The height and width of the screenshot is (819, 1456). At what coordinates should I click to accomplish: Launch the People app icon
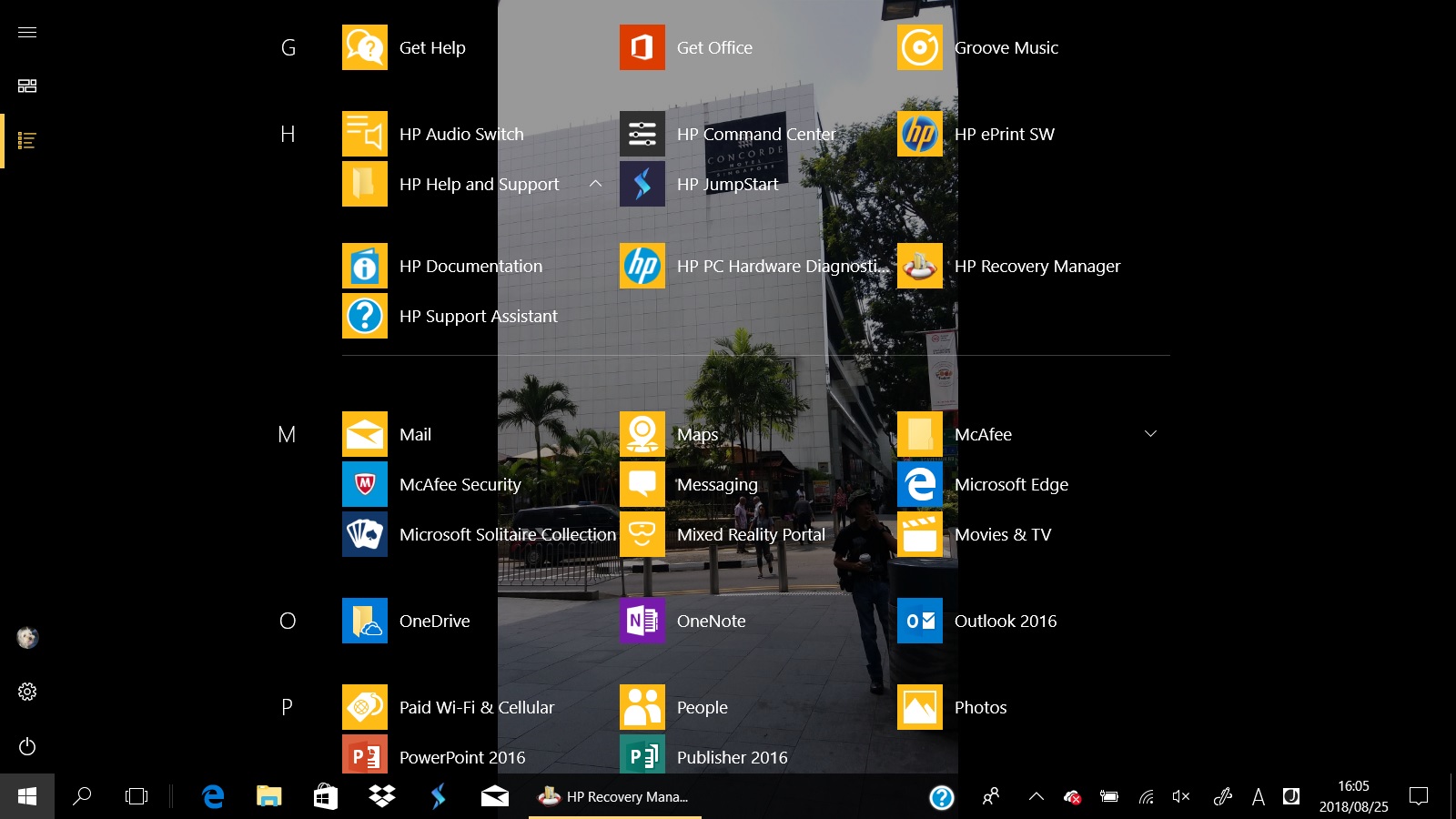point(642,707)
